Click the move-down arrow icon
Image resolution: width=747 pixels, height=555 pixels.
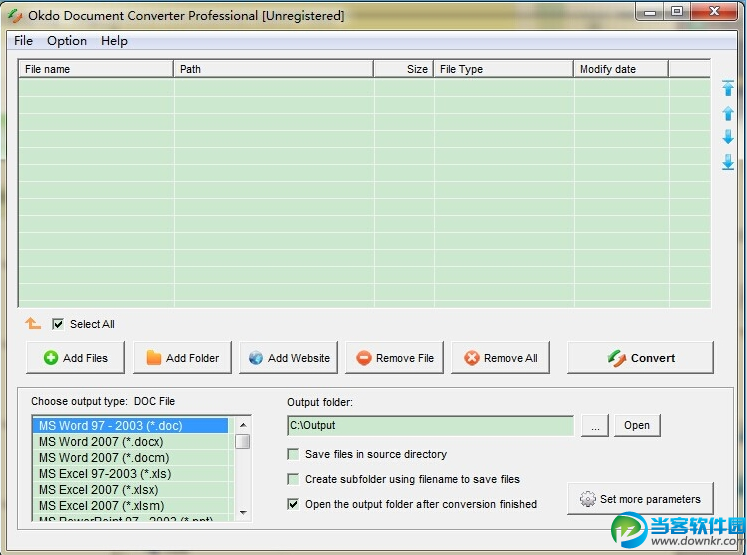click(x=728, y=137)
